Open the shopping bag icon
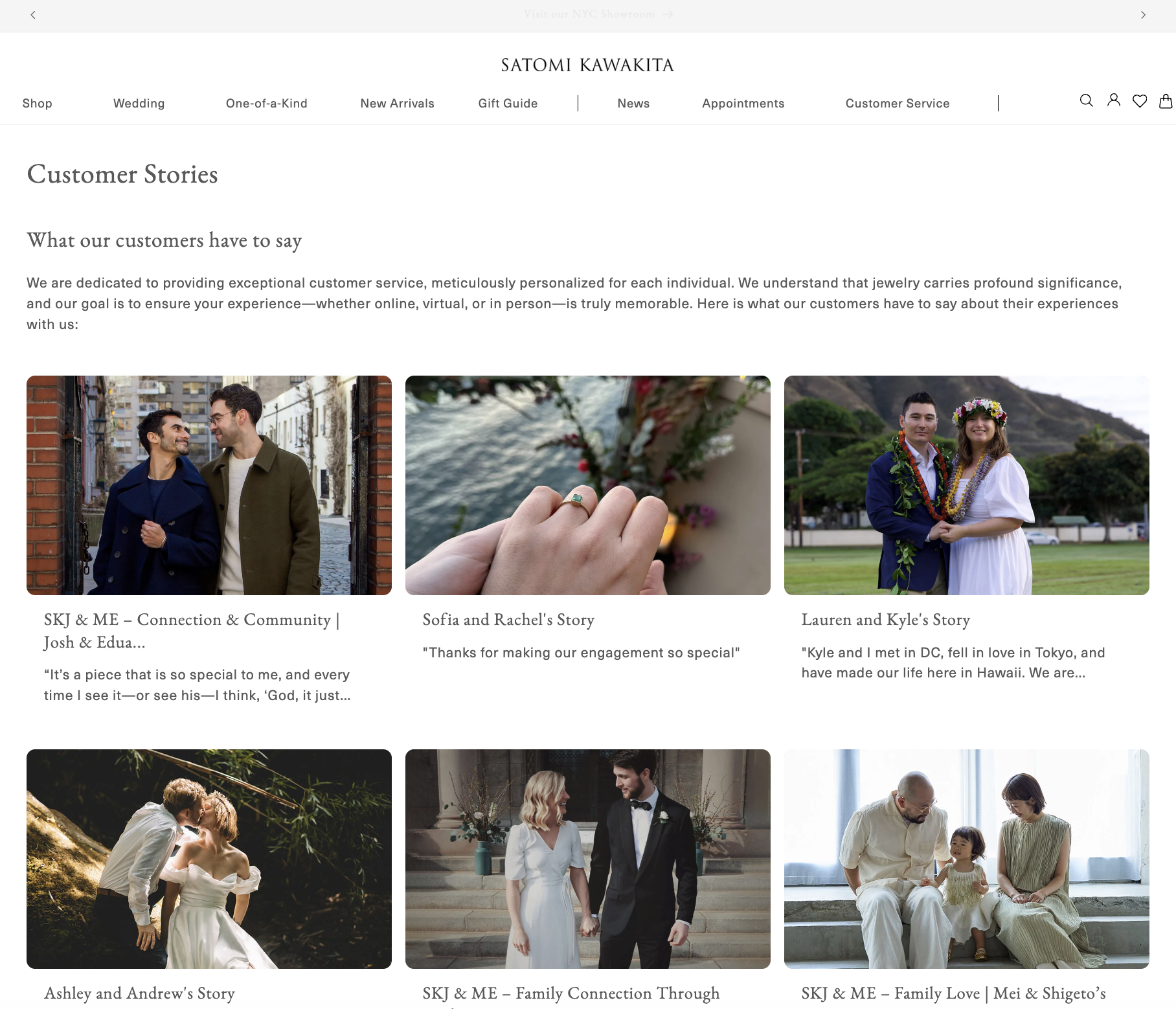The height and width of the screenshot is (1009, 1176). coord(1166,101)
